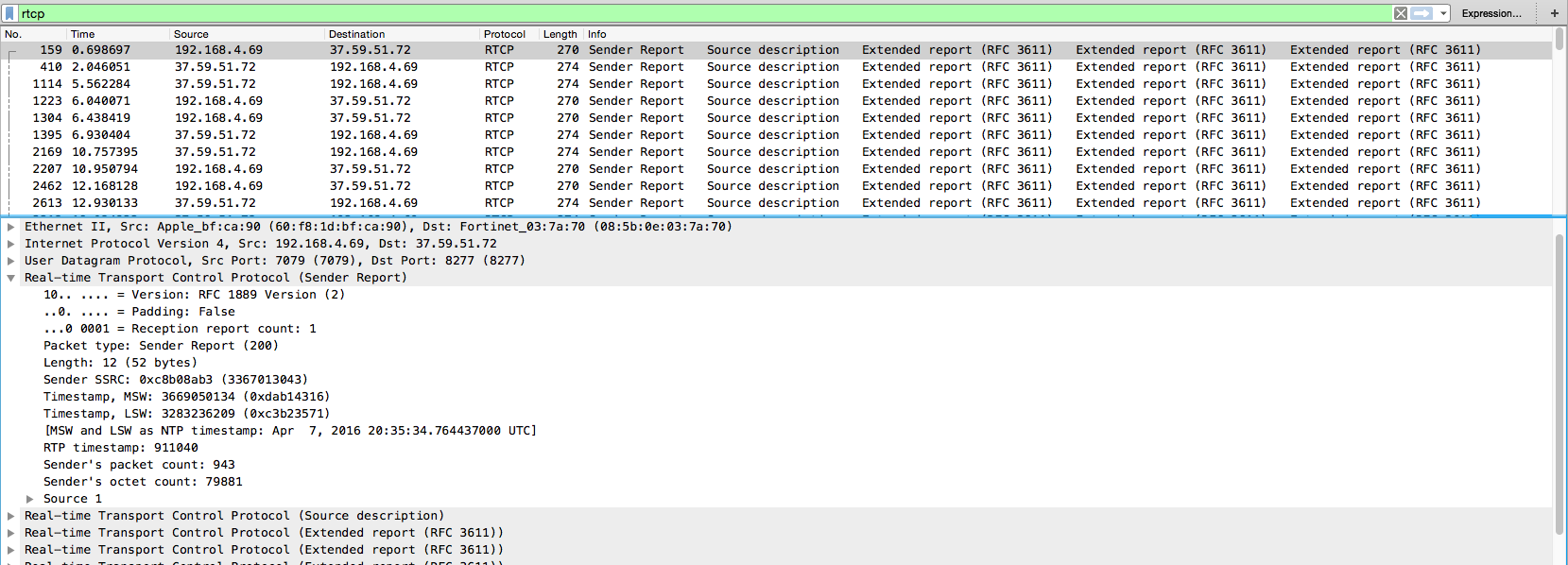
Task: Click into the rtcp display filter field
Action: (x=705, y=13)
